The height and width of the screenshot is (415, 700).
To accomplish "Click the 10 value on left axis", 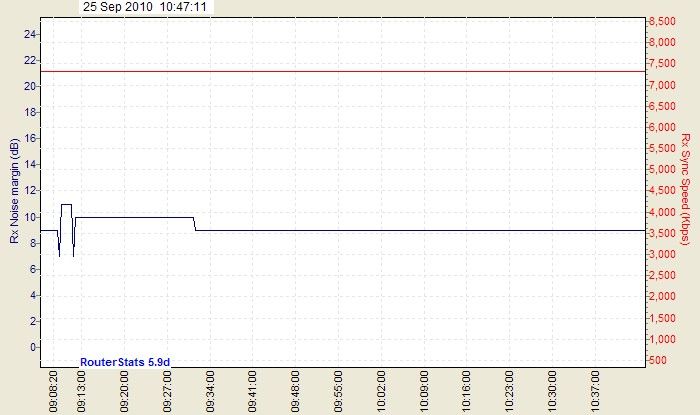I will [x=30, y=217].
